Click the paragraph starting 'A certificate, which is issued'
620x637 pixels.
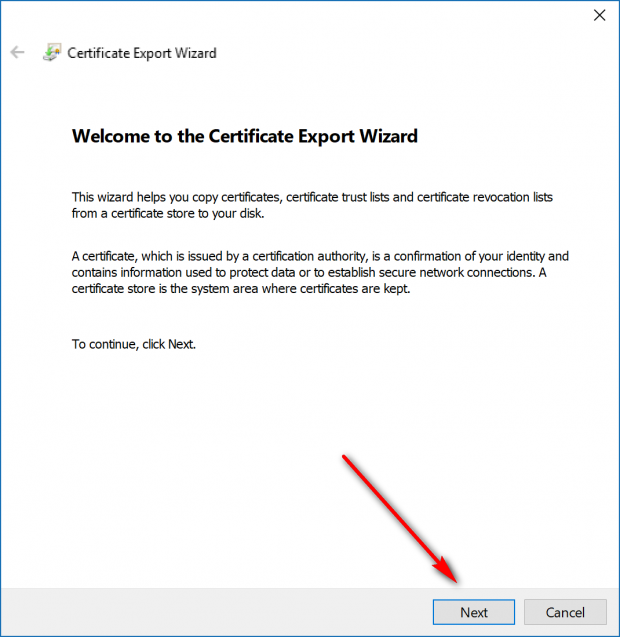(320, 272)
